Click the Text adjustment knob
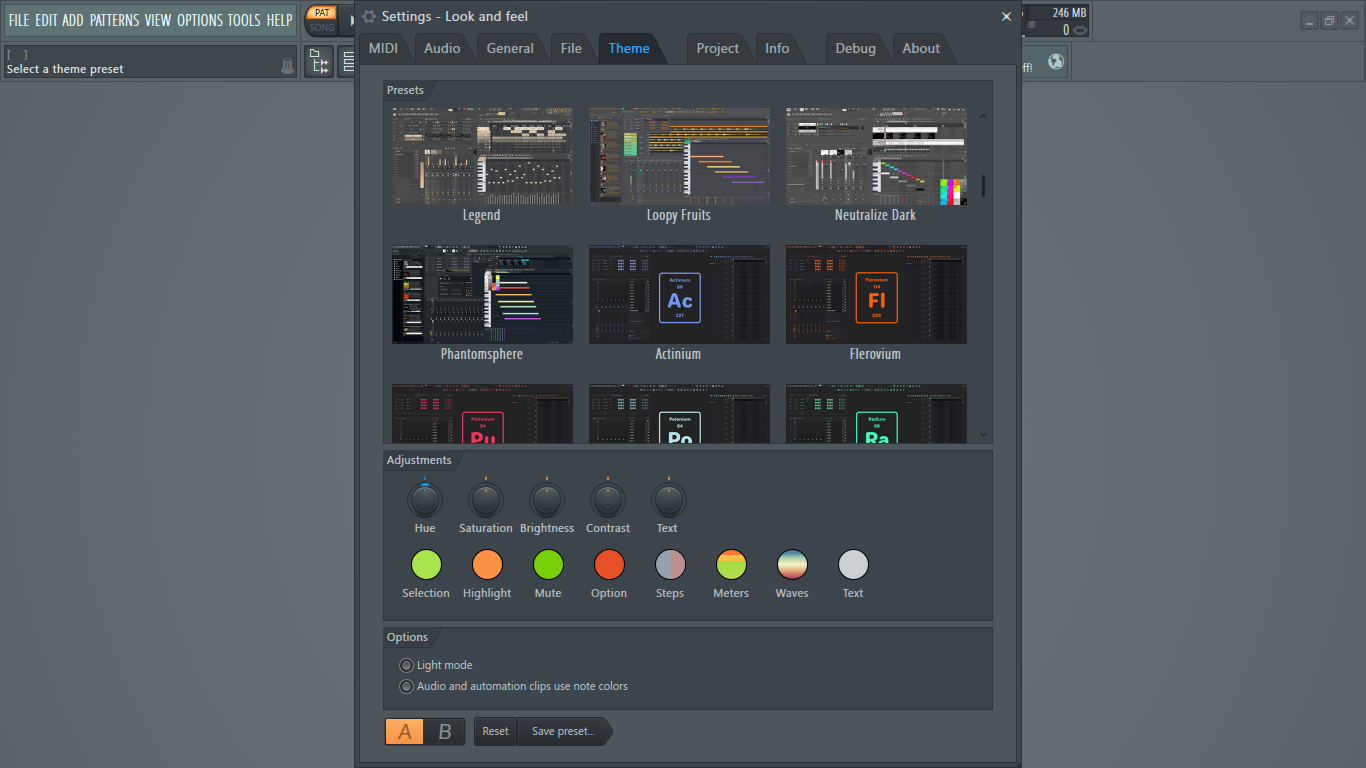The height and width of the screenshot is (768, 1366). (669, 500)
